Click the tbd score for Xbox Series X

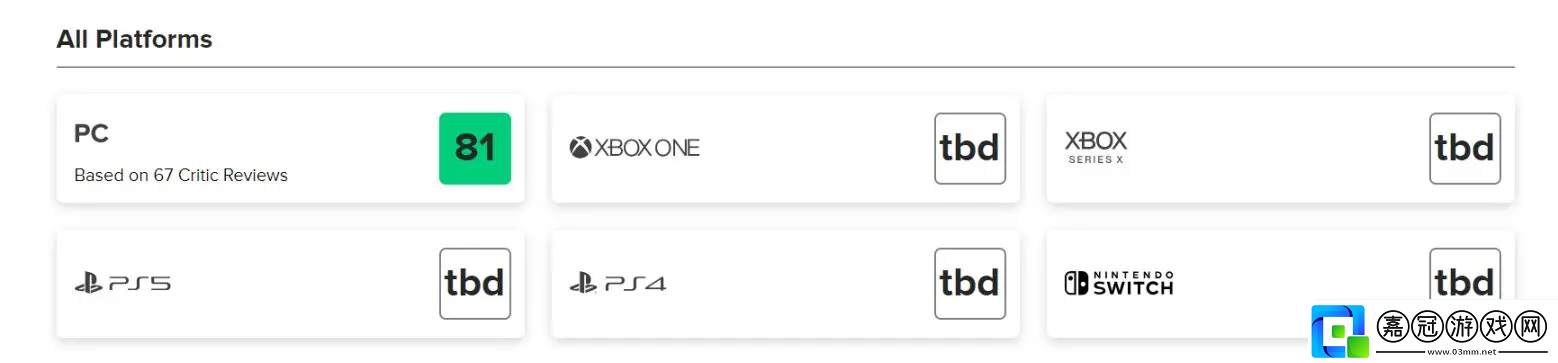pos(1465,148)
